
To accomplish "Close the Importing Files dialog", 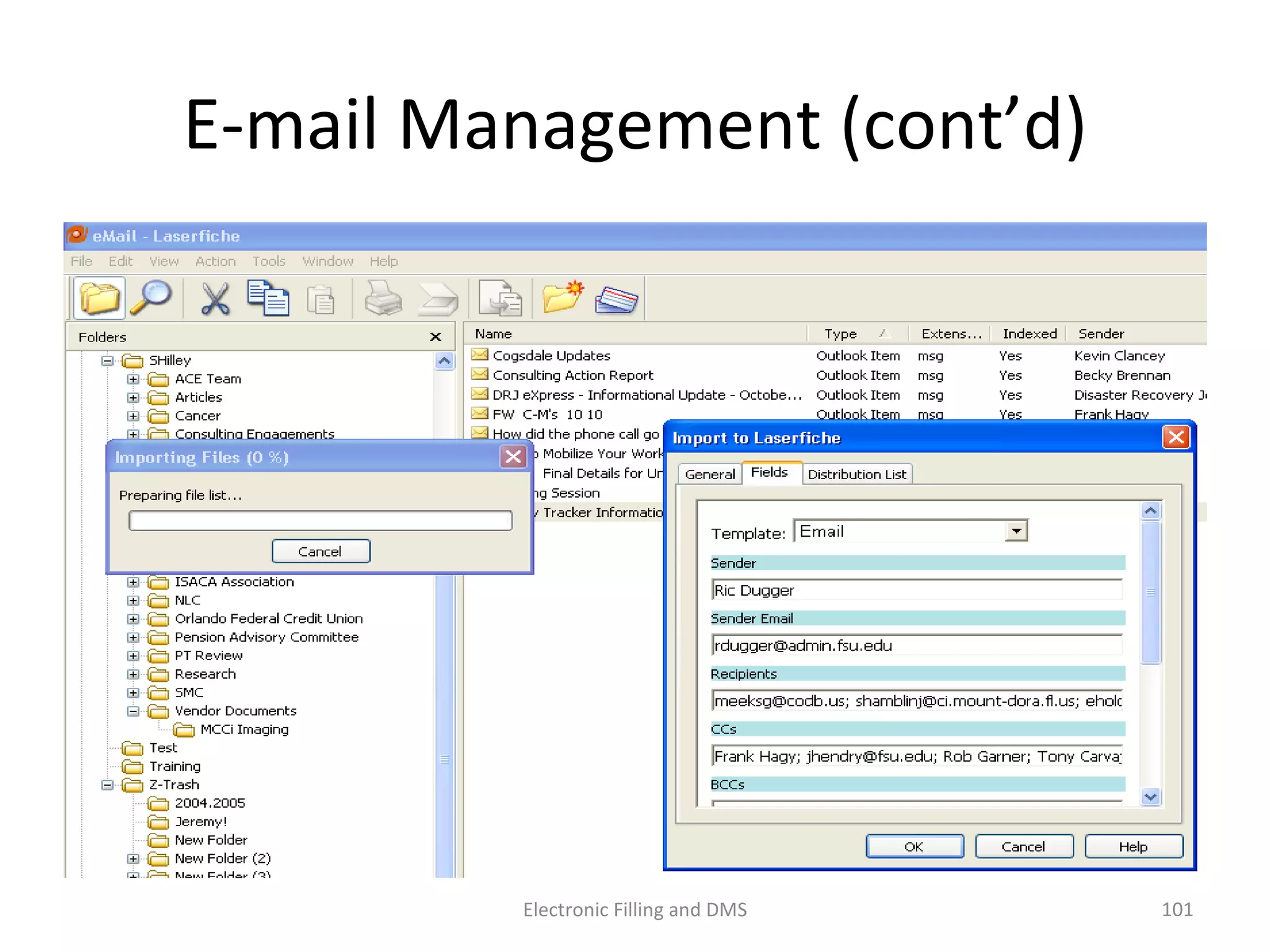I will click(513, 457).
